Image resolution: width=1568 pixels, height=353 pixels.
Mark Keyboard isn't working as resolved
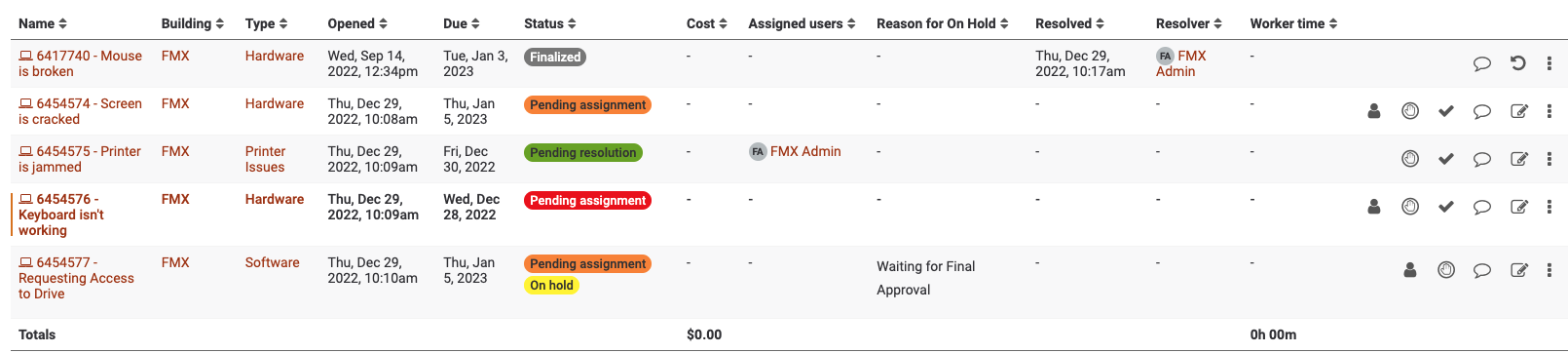[x=1446, y=207]
